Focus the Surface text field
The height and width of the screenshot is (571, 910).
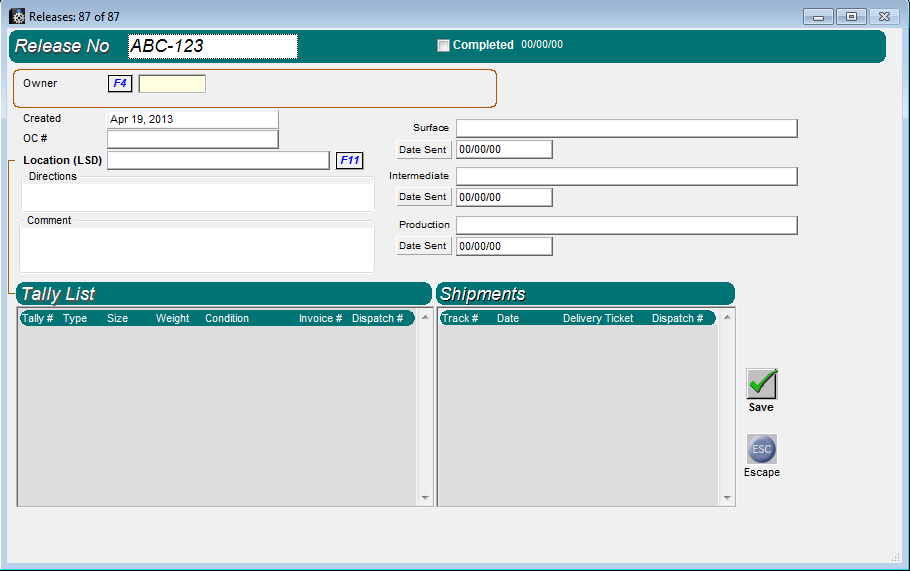[x=626, y=128]
